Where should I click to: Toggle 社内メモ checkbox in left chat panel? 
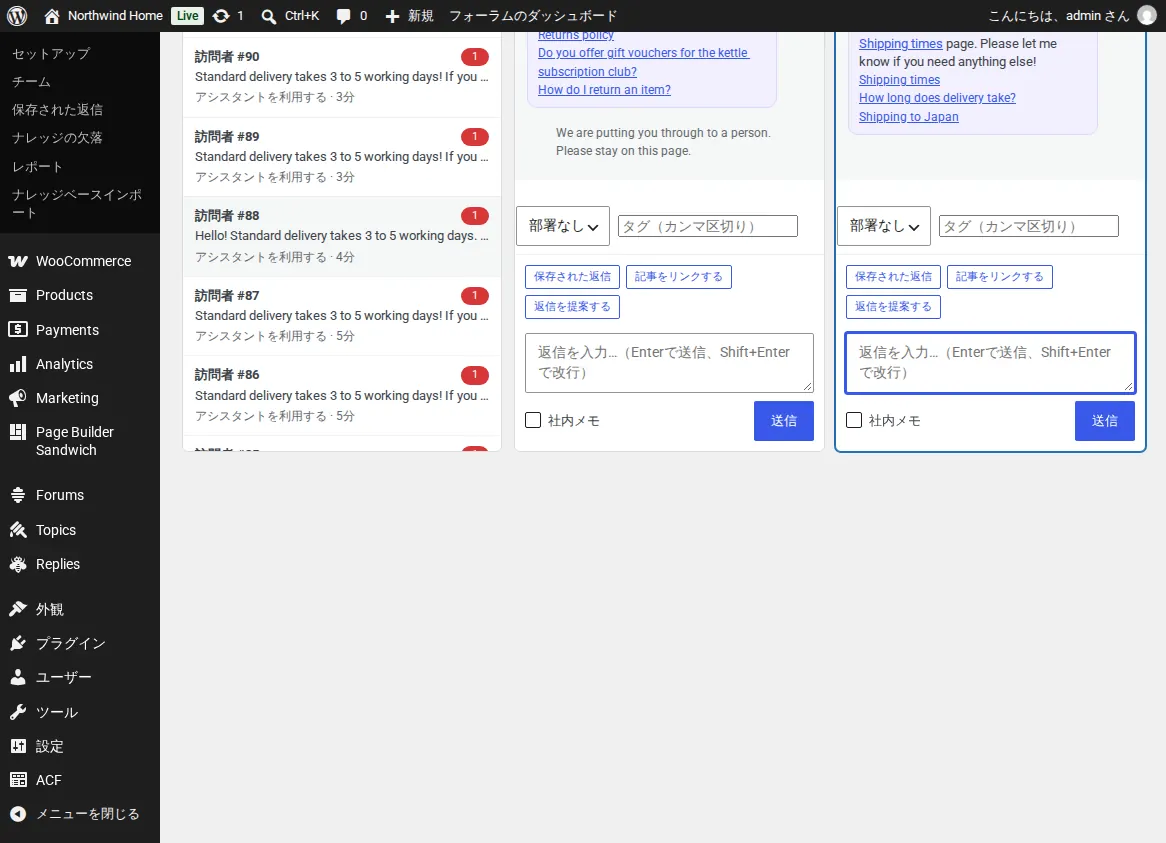coord(532,420)
